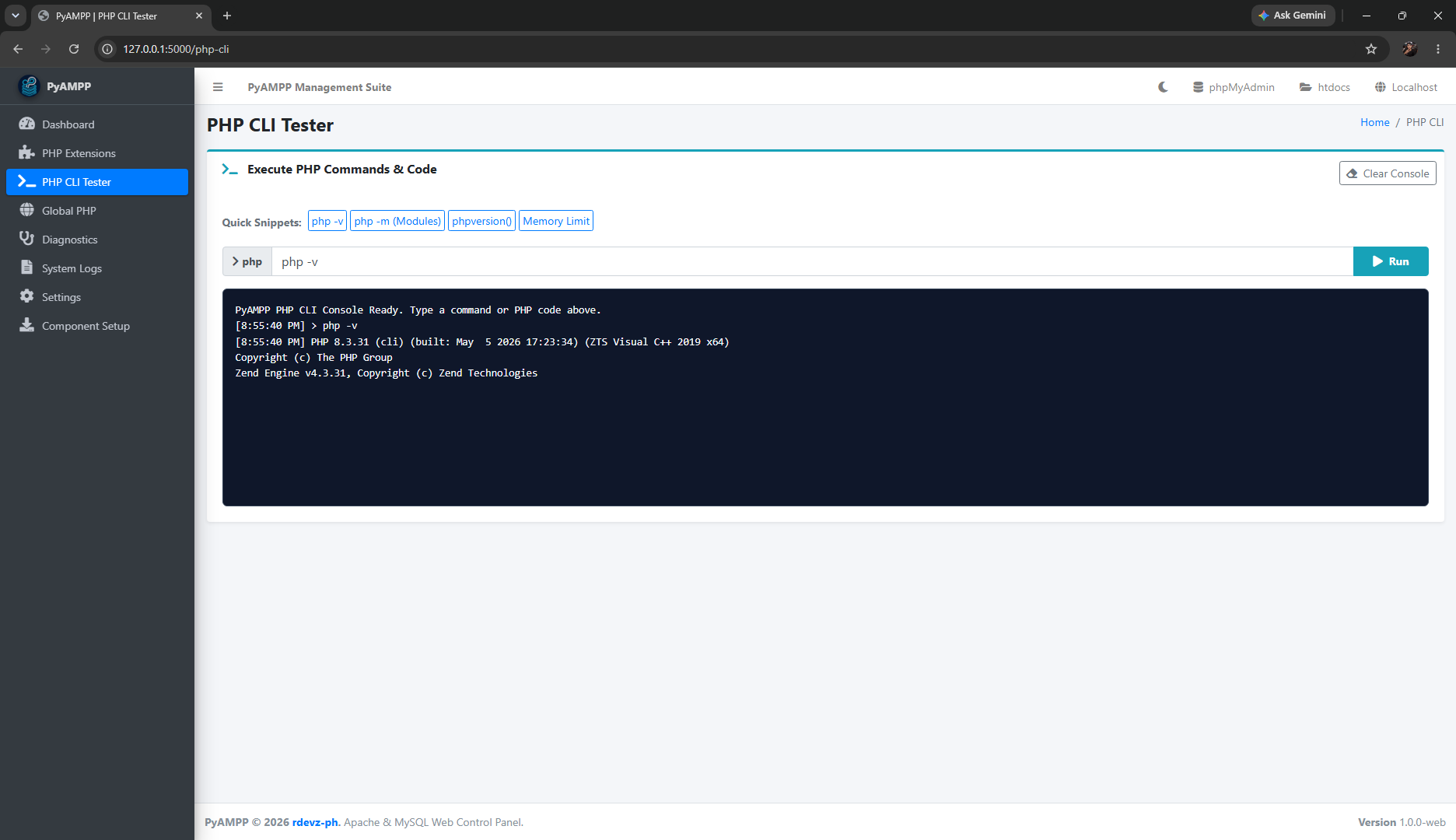Bookmark this page with the star icon
This screenshot has width=1456, height=840.
pyautogui.click(x=1371, y=49)
